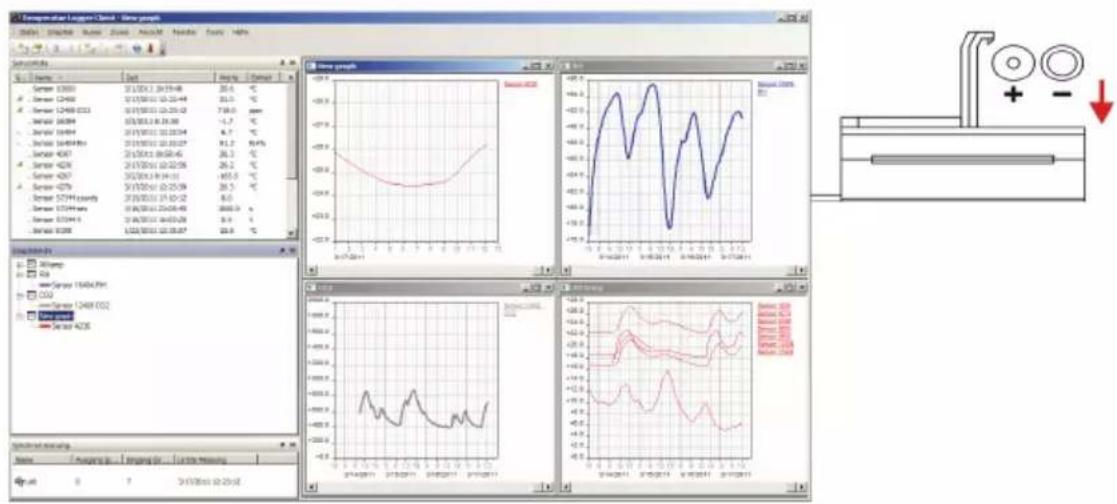Viewport: 1117px width, 504px height.
Task: Click the window icon in the New graph title bar
Action: (x=310, y=66)
